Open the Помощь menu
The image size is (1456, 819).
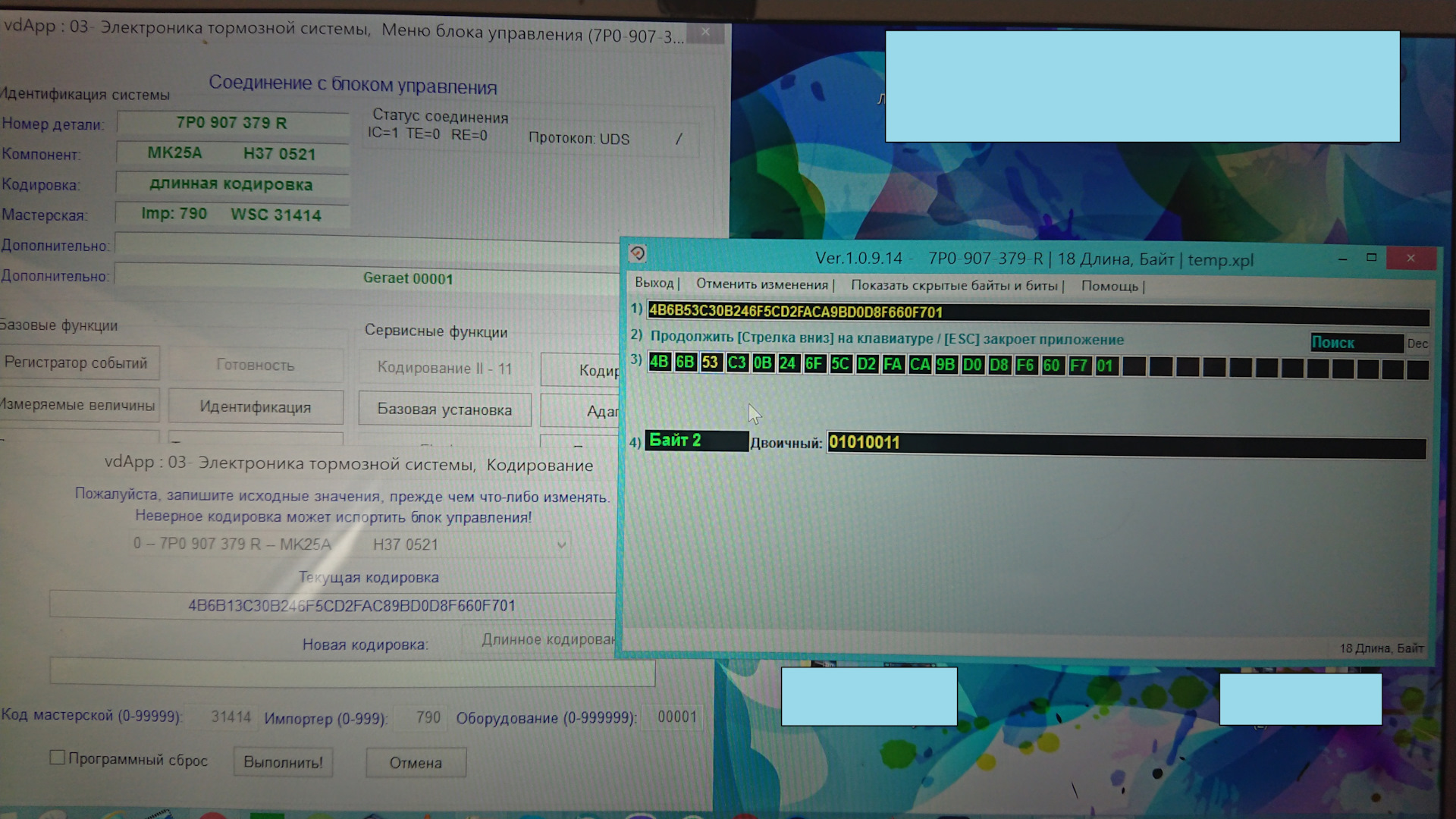point(1109,286)
